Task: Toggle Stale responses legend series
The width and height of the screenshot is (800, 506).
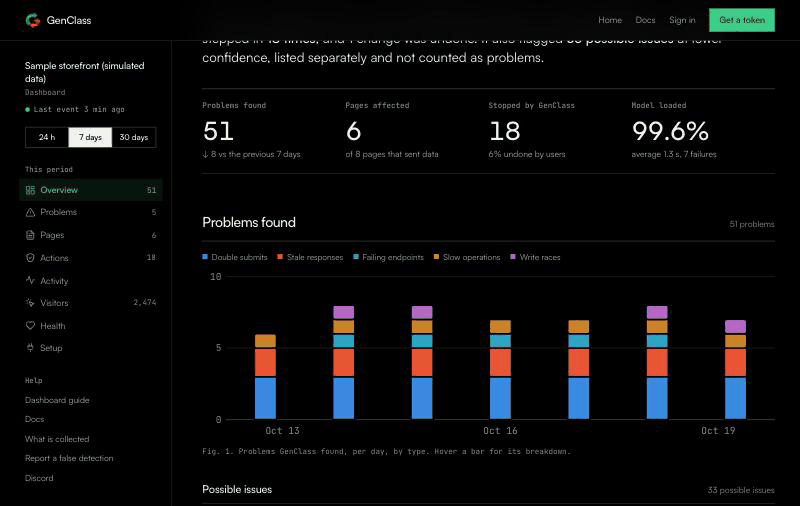Action: pos(310,257)
